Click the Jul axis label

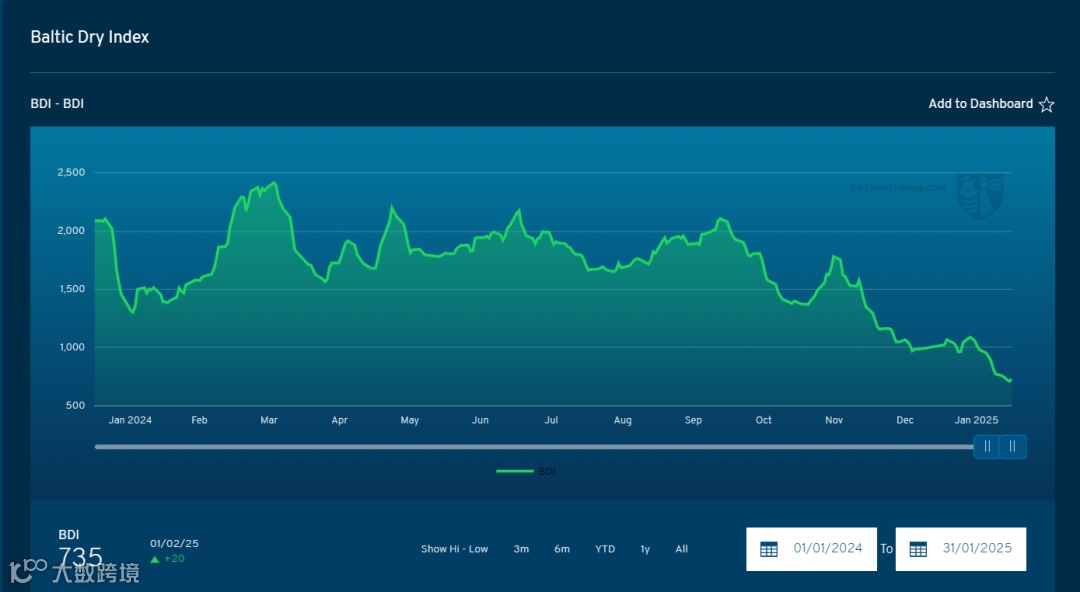tap(551, 420)
